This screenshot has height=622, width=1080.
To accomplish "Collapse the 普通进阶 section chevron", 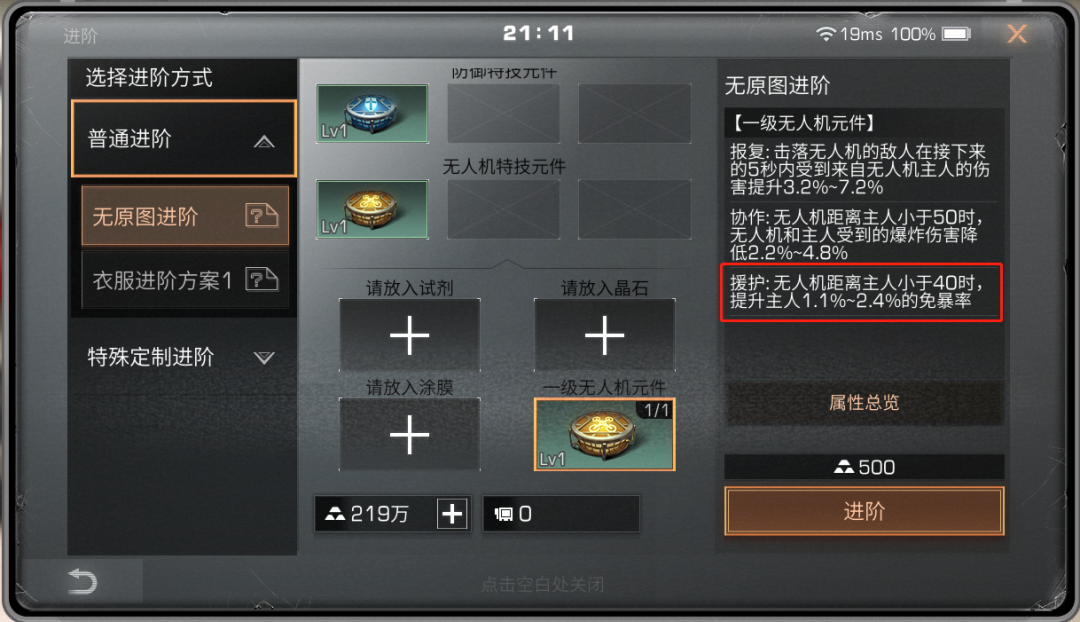I will tap(264, 142).
